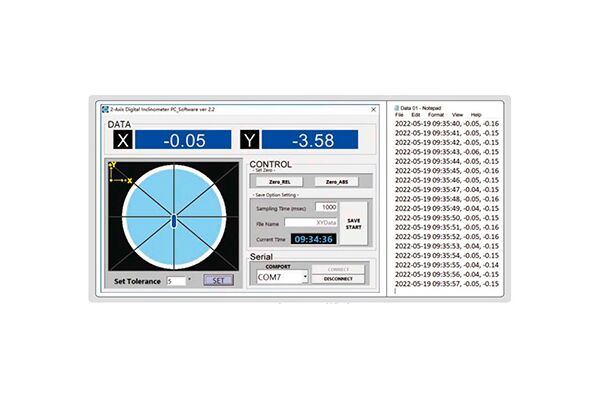Click the black X axis label box

pyautogui.click(x=123, y=140)
